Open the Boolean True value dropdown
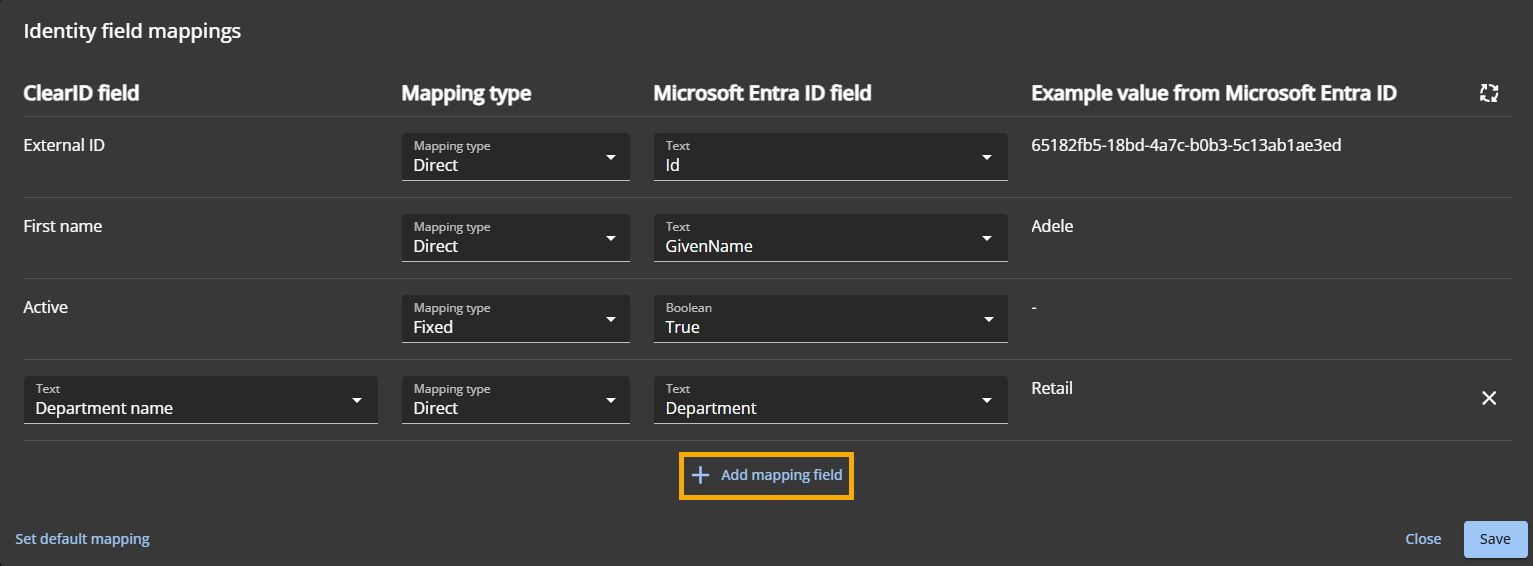1533x566 pixels. (829, 319)
